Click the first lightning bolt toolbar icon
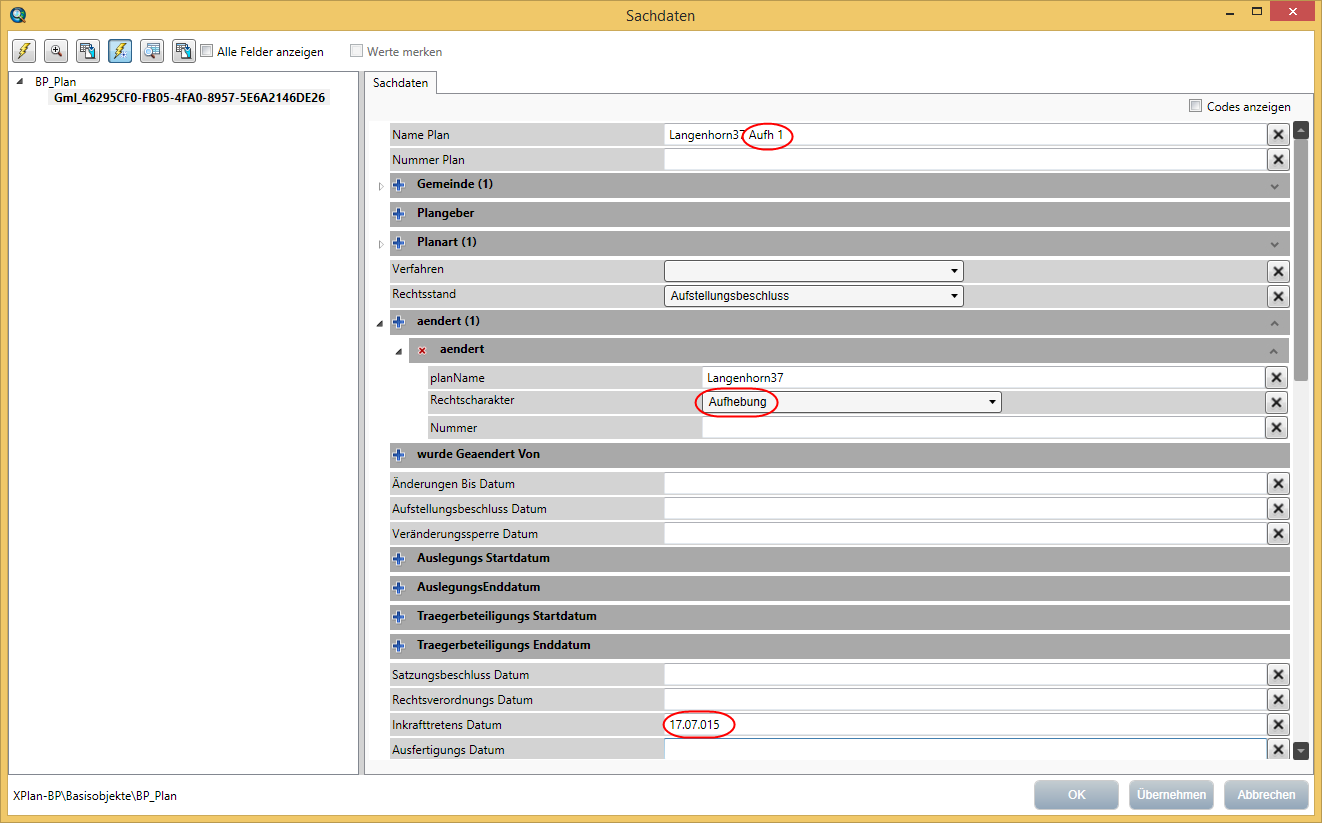The width and height of the screenshot is (1322, 823). click(x=24, y=51)
